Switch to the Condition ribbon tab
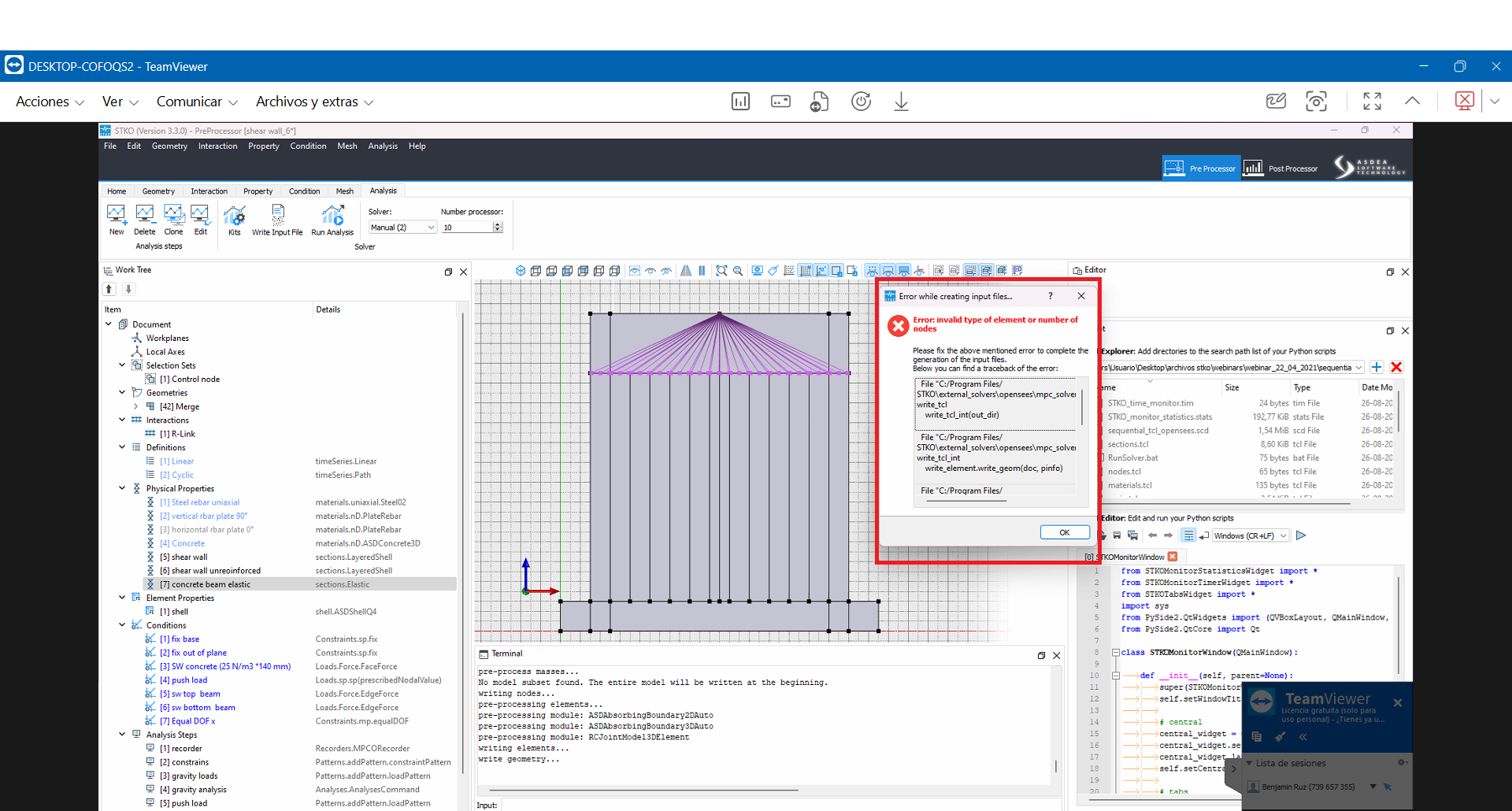Image resolution: width=1512 pixels, height=811 pixels. [x=304, y=191]
